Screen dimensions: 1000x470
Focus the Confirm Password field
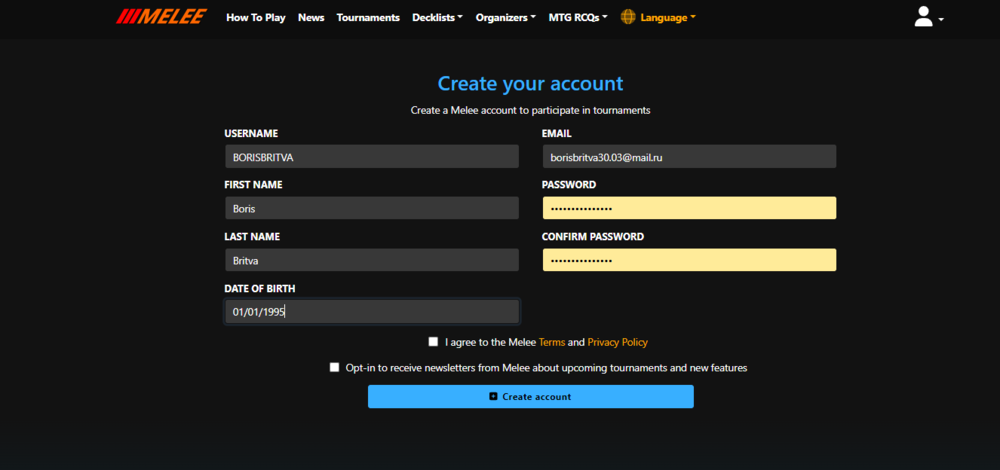click(x=689, y=260)
